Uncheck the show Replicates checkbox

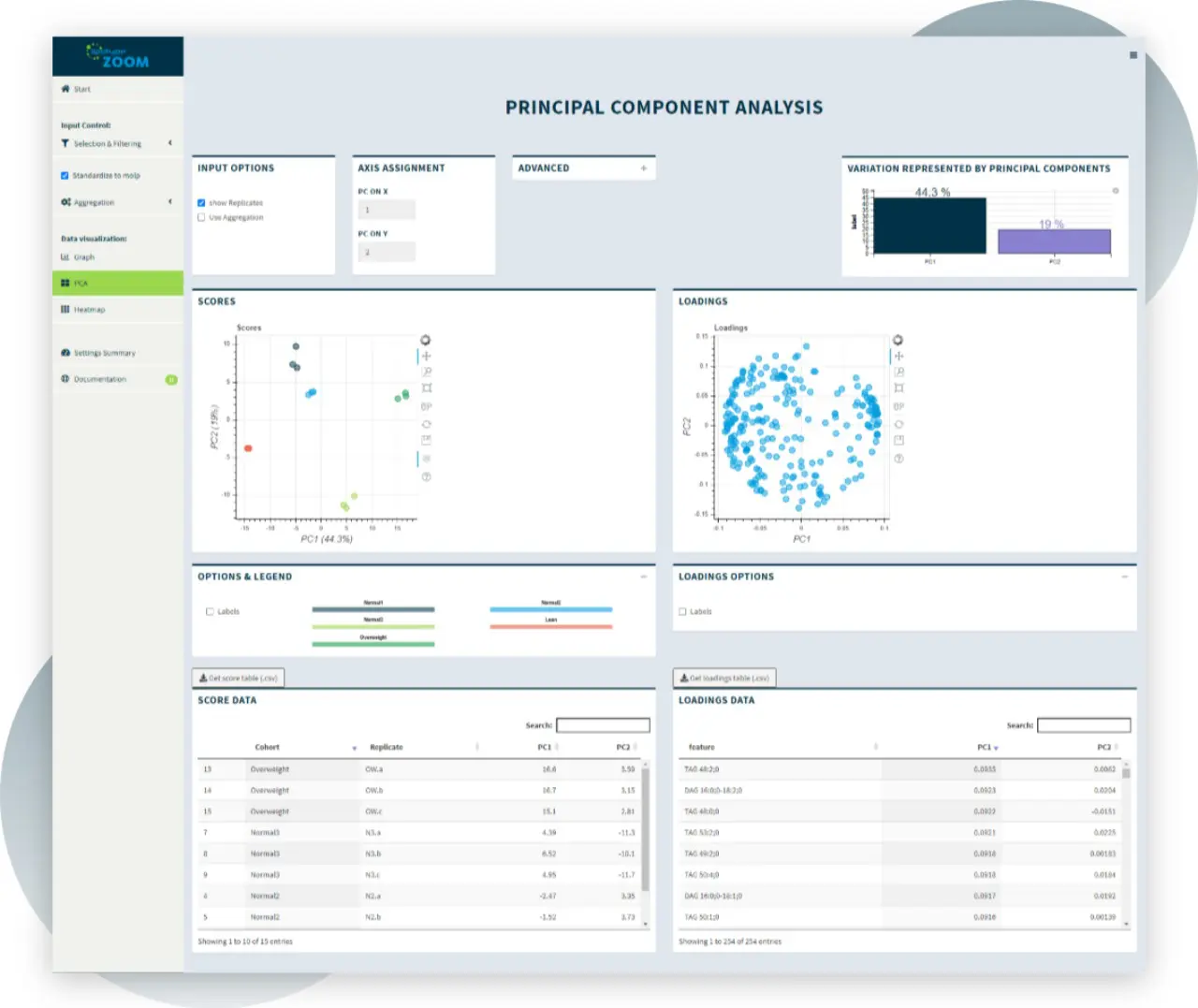(x=201, y=203)
